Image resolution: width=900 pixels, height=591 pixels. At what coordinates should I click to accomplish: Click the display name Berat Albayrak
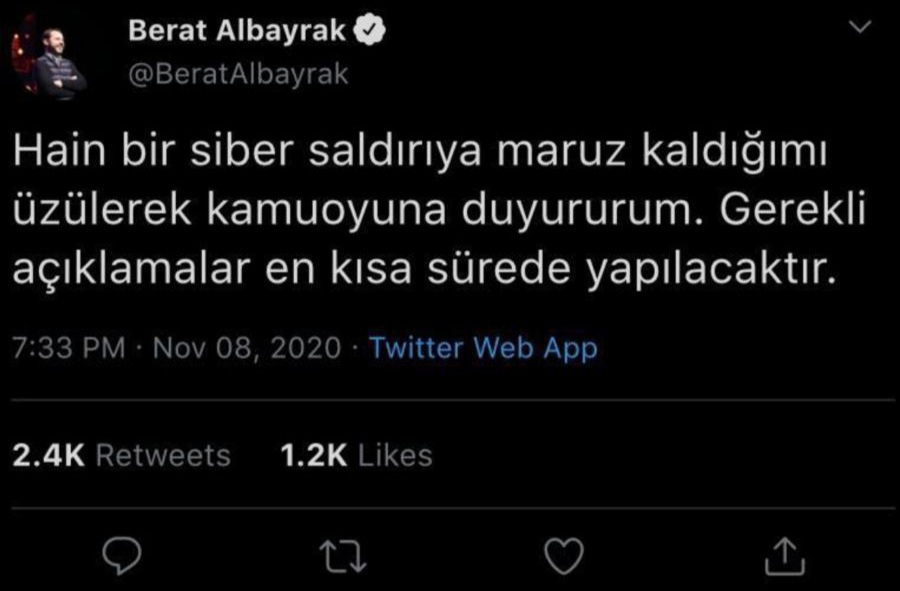pyautogui.click(x=237, y=34)
